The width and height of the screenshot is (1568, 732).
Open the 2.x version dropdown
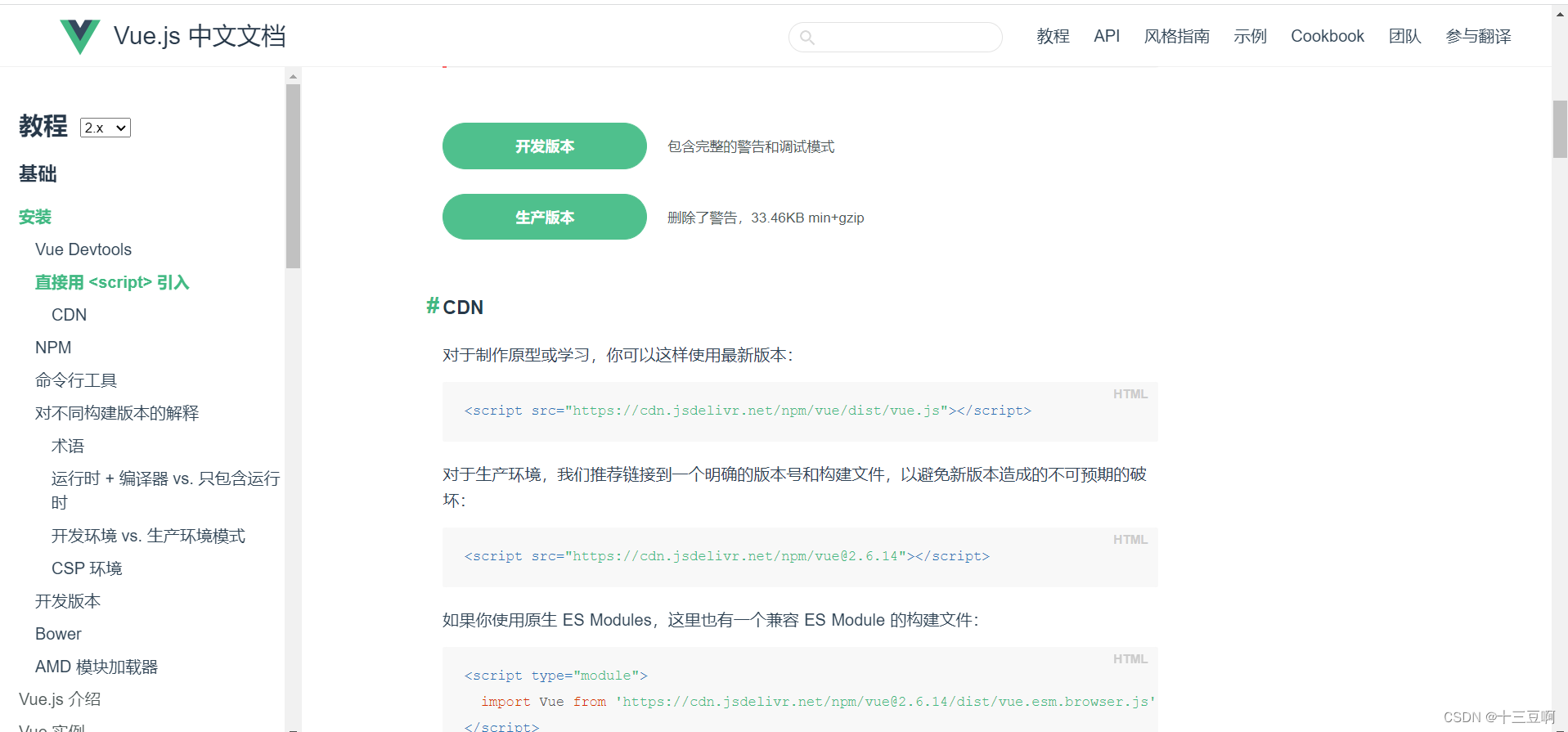[106, 128]
